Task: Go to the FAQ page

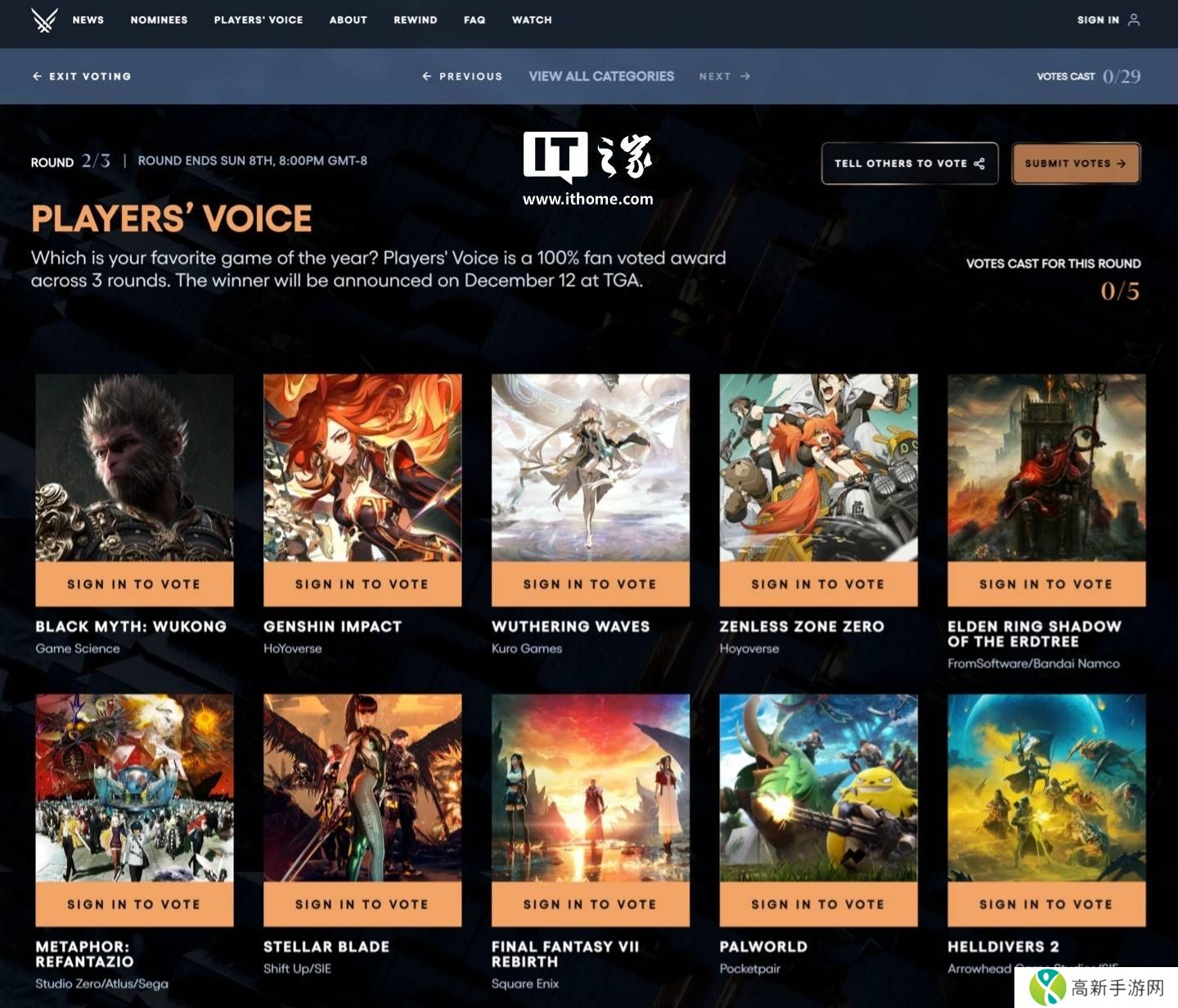Action: (x=474, y=20)
